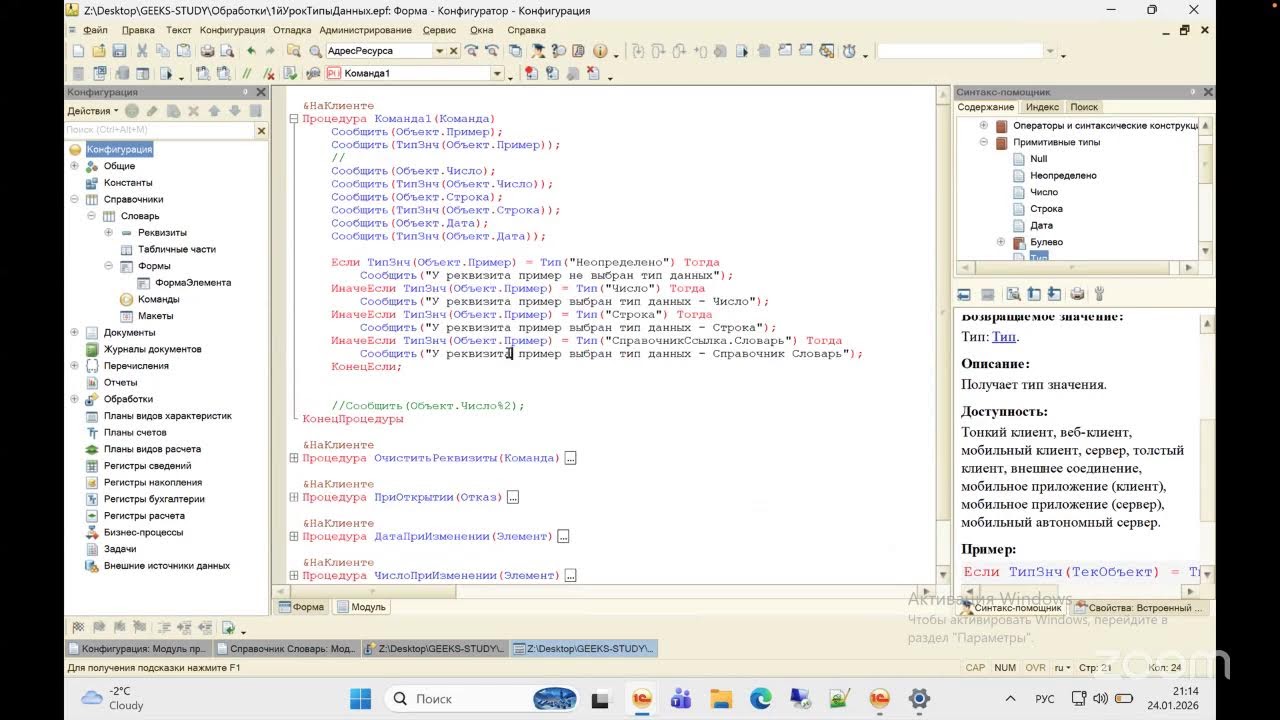Follow the Тип link in return value

(x=1004, y=337)
